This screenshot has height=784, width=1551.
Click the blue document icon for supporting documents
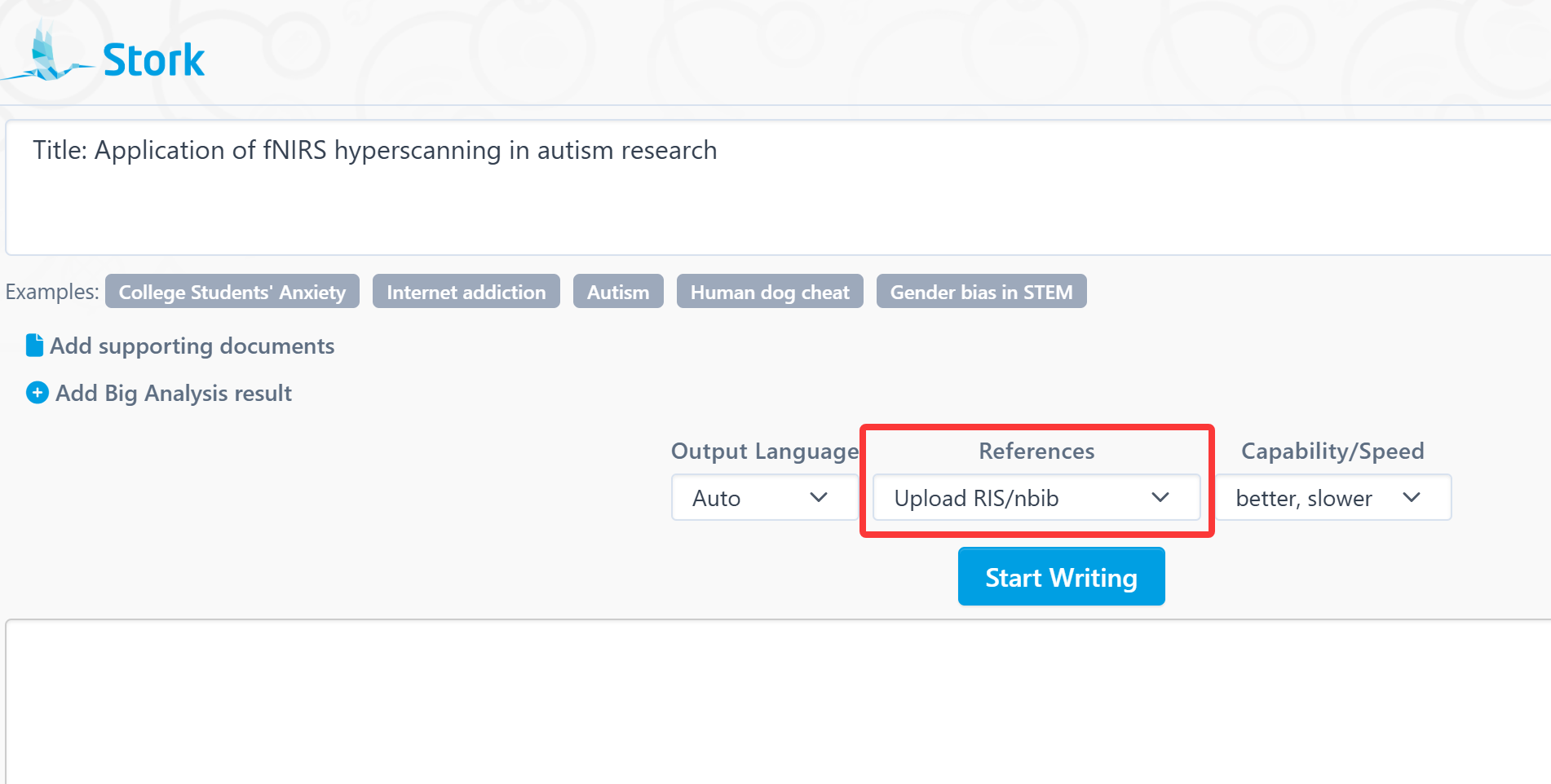click(x=34, y=346)
